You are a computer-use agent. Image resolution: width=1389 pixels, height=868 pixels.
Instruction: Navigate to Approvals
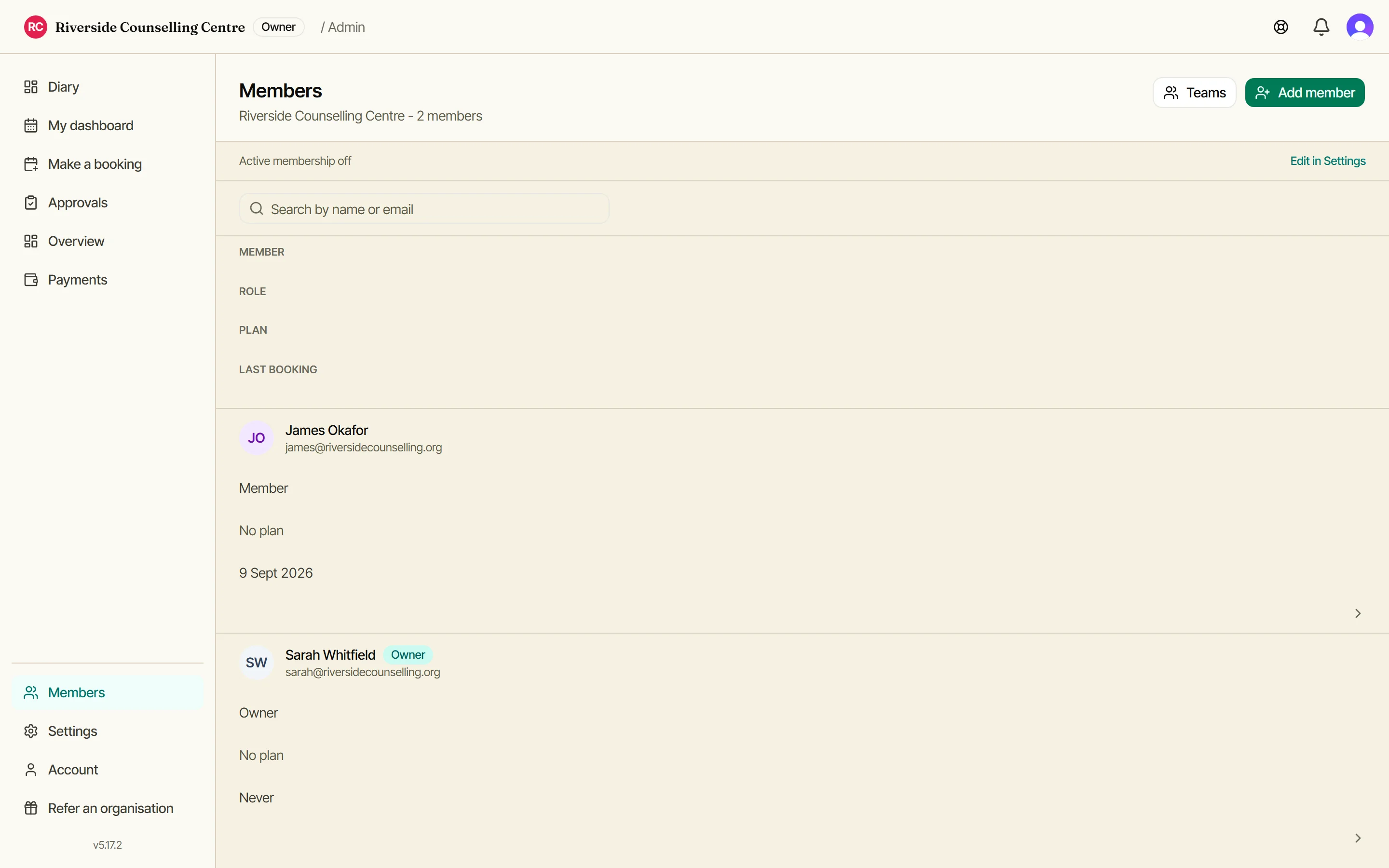pyautogui.click(x=108, y=203)
